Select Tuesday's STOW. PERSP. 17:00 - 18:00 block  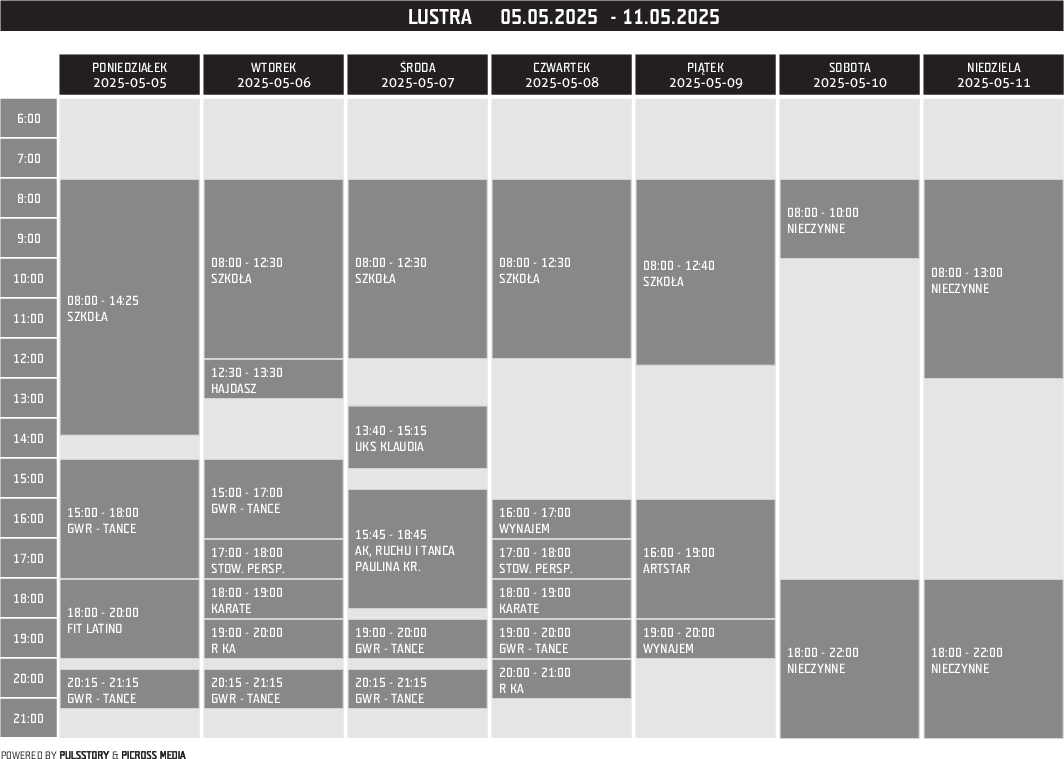(x=274, y=560)
